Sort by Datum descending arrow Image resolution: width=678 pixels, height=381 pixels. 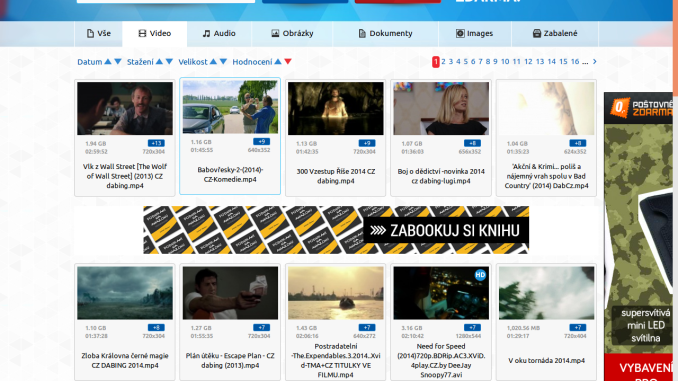click(x=118, y=61)
